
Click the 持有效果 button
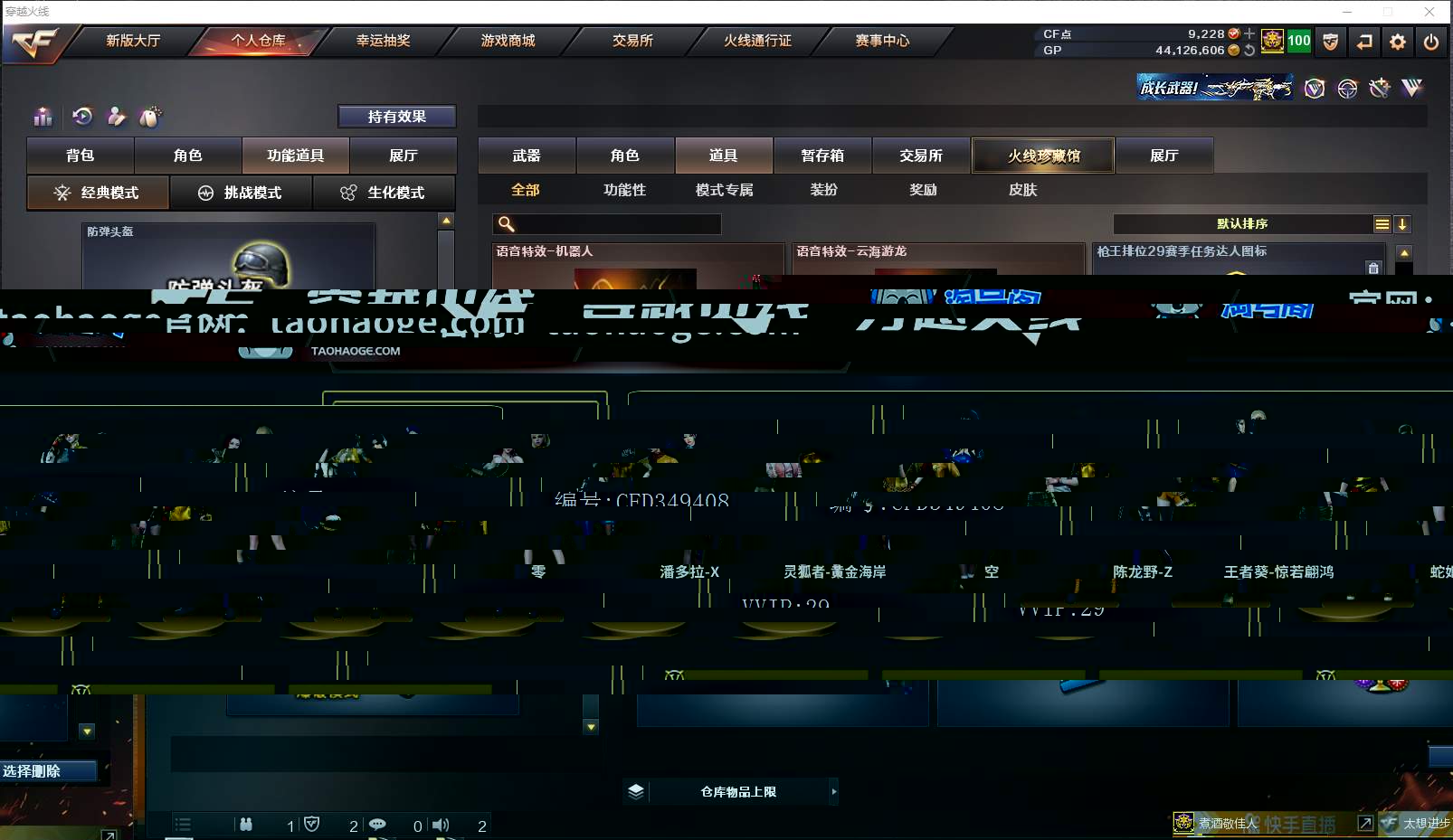(397, 117)
